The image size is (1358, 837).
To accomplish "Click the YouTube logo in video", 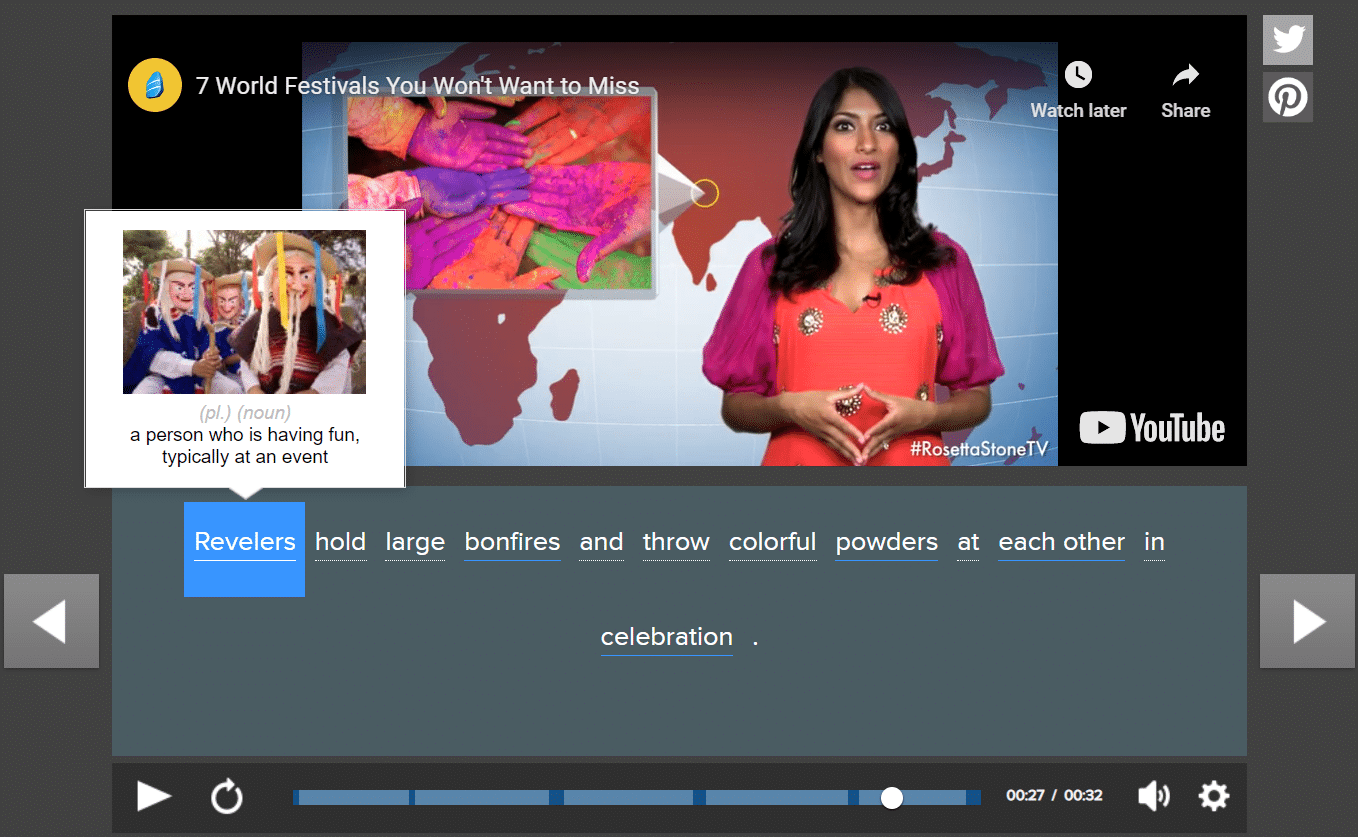I will (1152, 428).
